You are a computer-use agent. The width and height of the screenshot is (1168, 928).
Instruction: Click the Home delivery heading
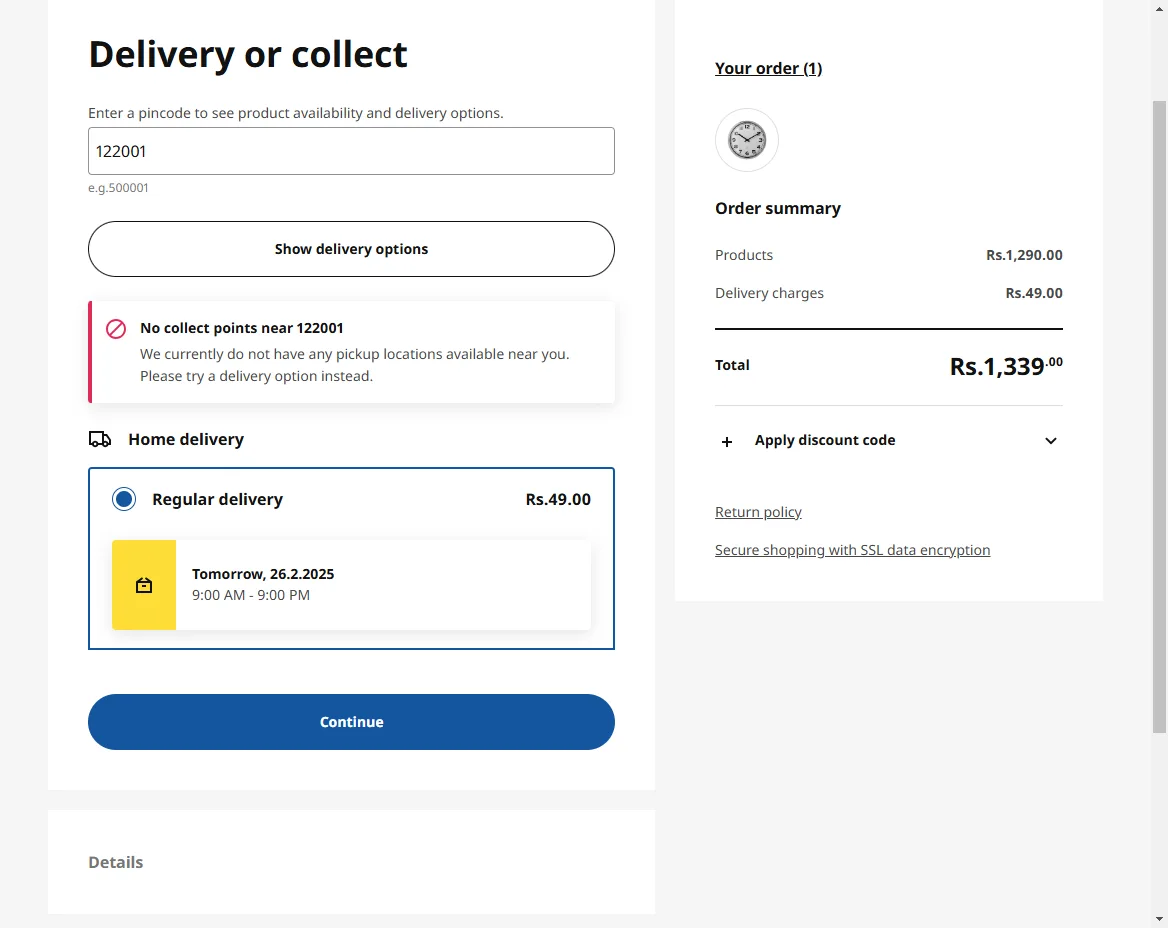186,439
